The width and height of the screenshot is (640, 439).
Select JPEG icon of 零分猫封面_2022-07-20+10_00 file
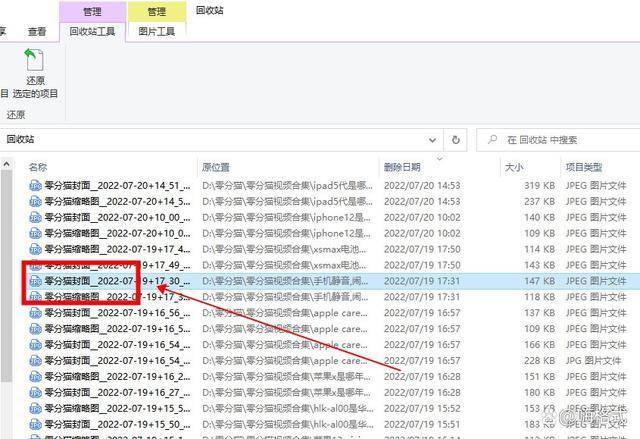pos(36,217)
